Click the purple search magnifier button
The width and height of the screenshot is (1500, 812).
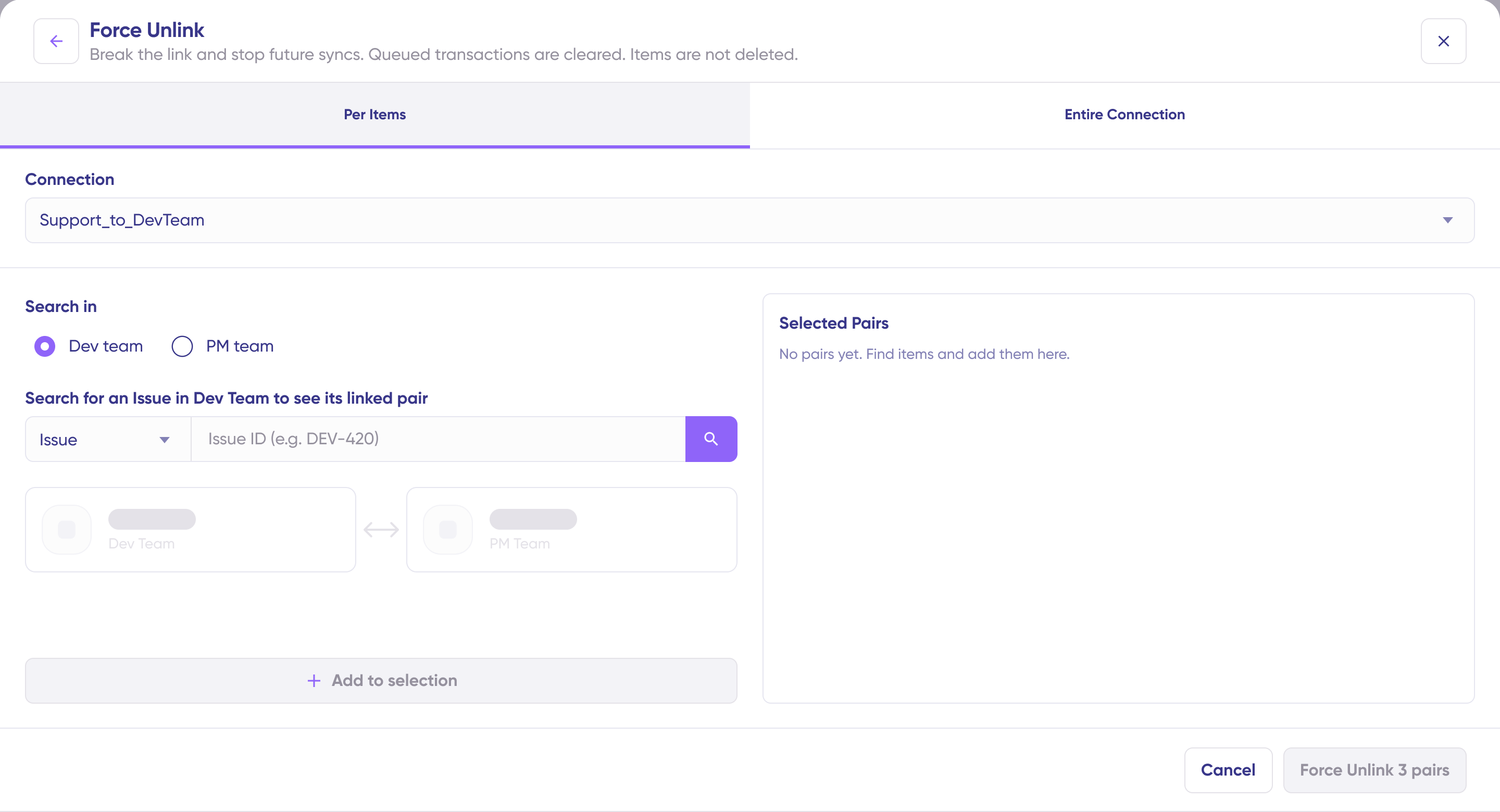710,439
